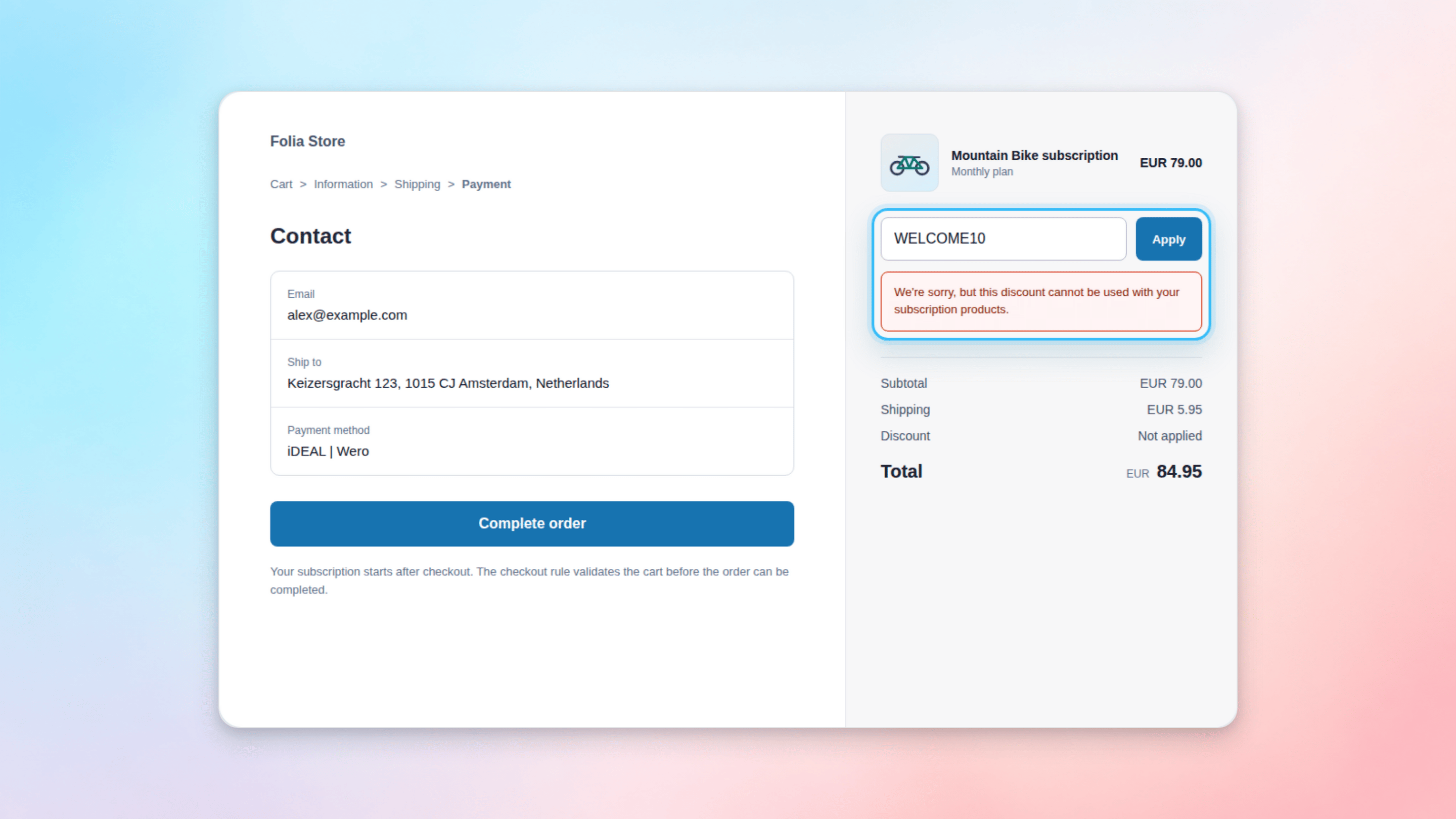This screenshot has width=1456, height=819.
Task: Click the subscription starts after checkout note
Action: point(529,580)
